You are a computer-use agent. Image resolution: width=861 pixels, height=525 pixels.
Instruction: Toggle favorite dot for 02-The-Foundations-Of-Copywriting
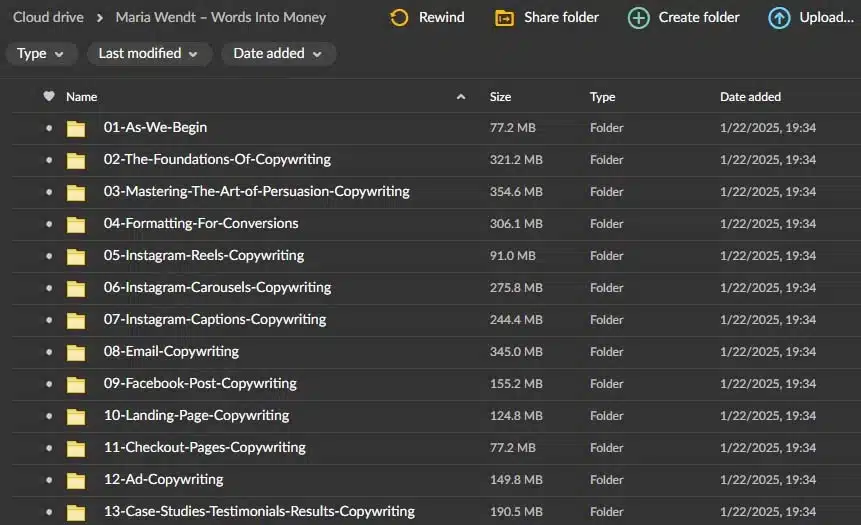point(49,160)
